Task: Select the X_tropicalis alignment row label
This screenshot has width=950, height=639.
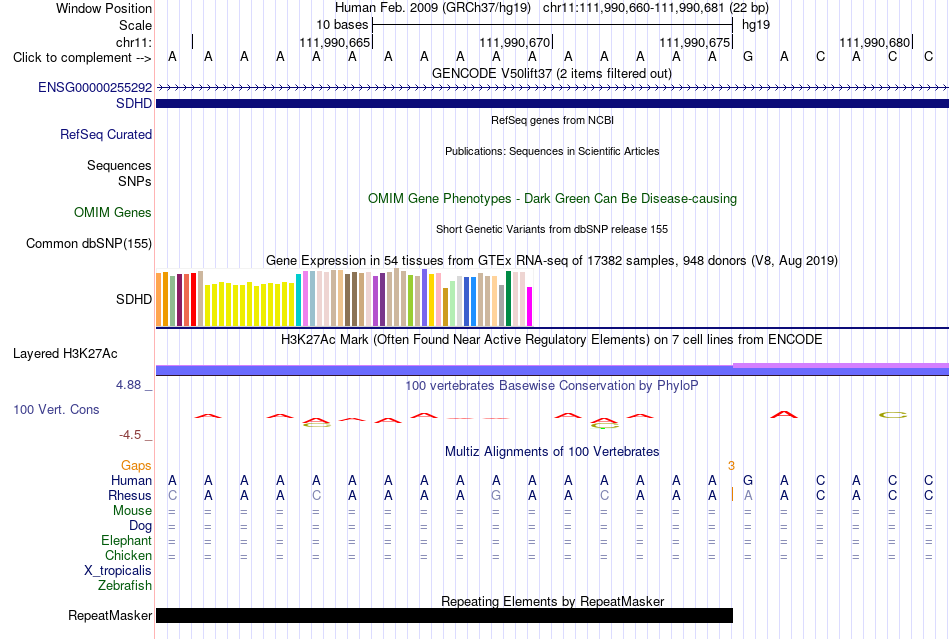Action: (118, 571)
